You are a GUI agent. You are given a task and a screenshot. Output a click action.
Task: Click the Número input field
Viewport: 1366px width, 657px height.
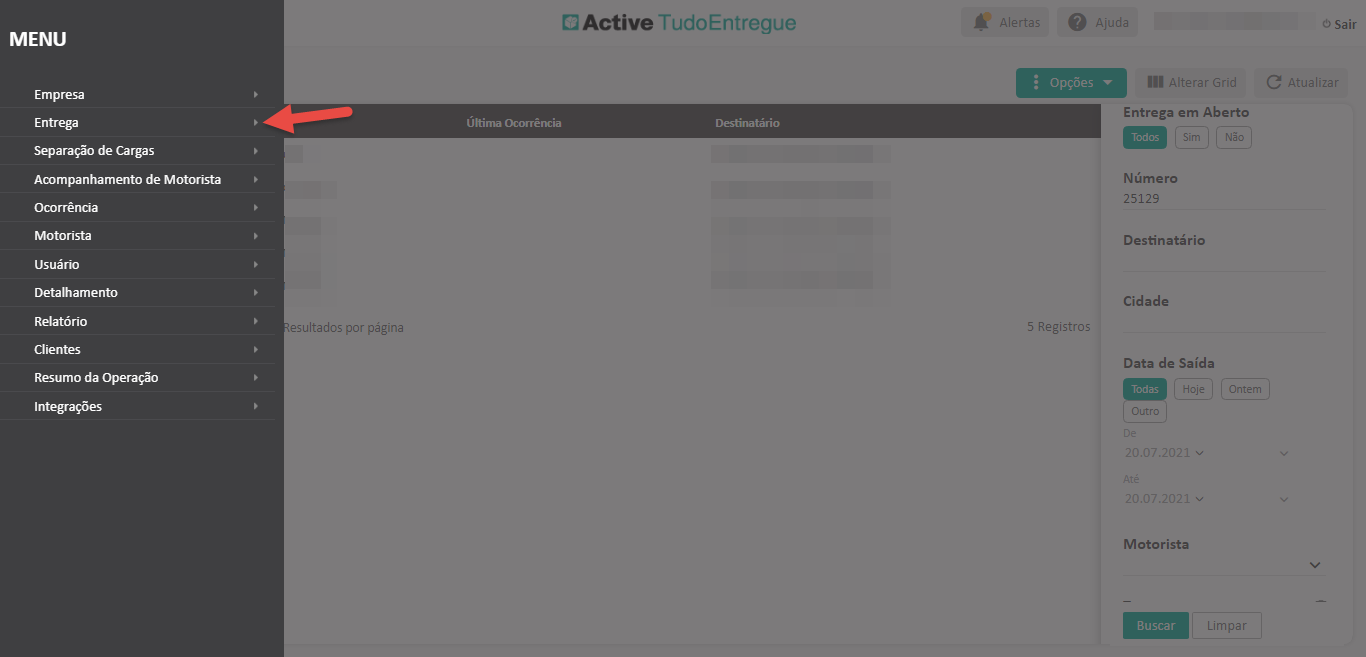pos(1224,199)
